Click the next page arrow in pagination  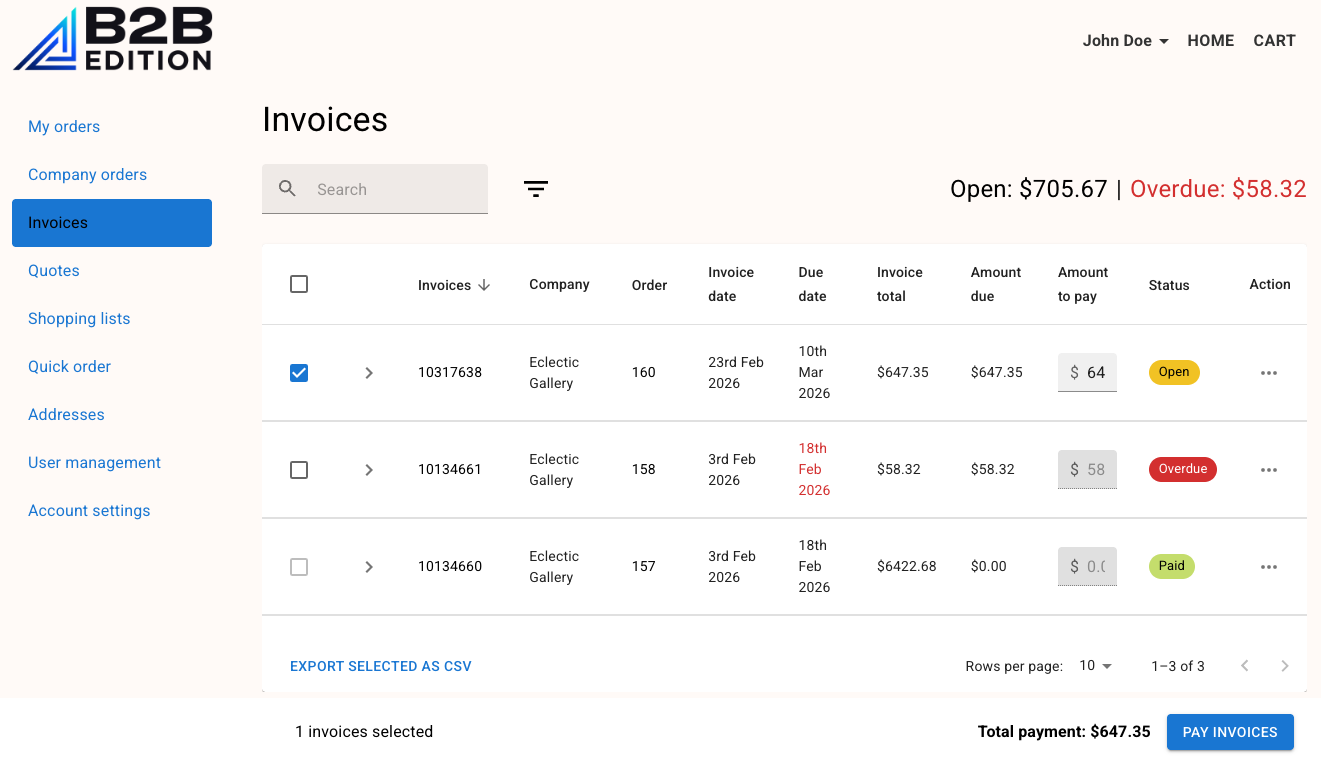(1285, 665)
